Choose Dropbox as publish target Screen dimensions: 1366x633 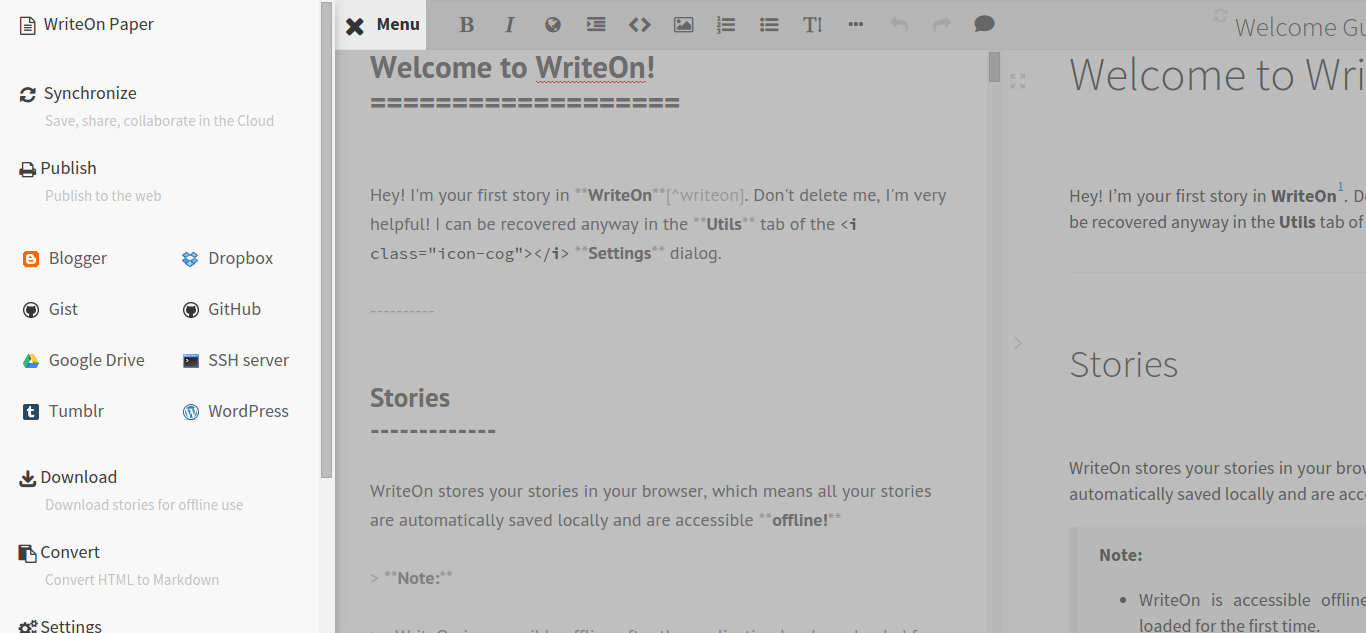pos(228,258)
